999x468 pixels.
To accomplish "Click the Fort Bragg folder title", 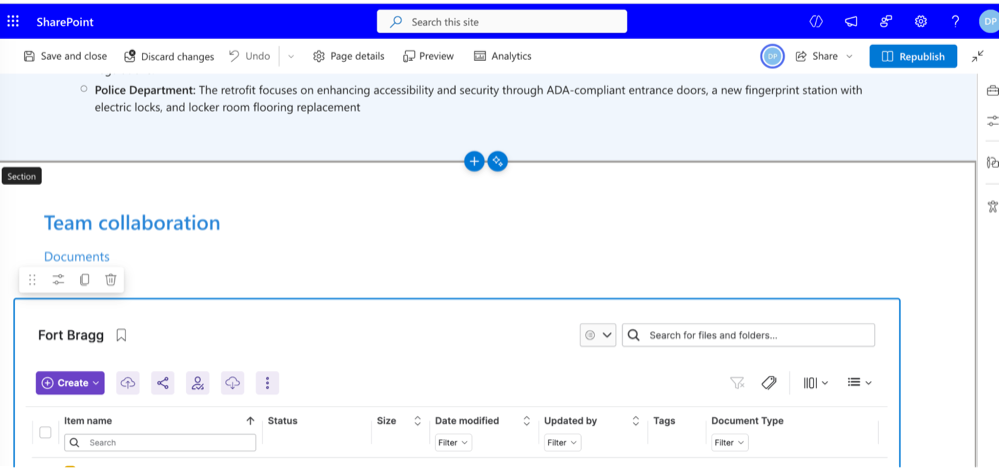I will click(x=71, y=336).
